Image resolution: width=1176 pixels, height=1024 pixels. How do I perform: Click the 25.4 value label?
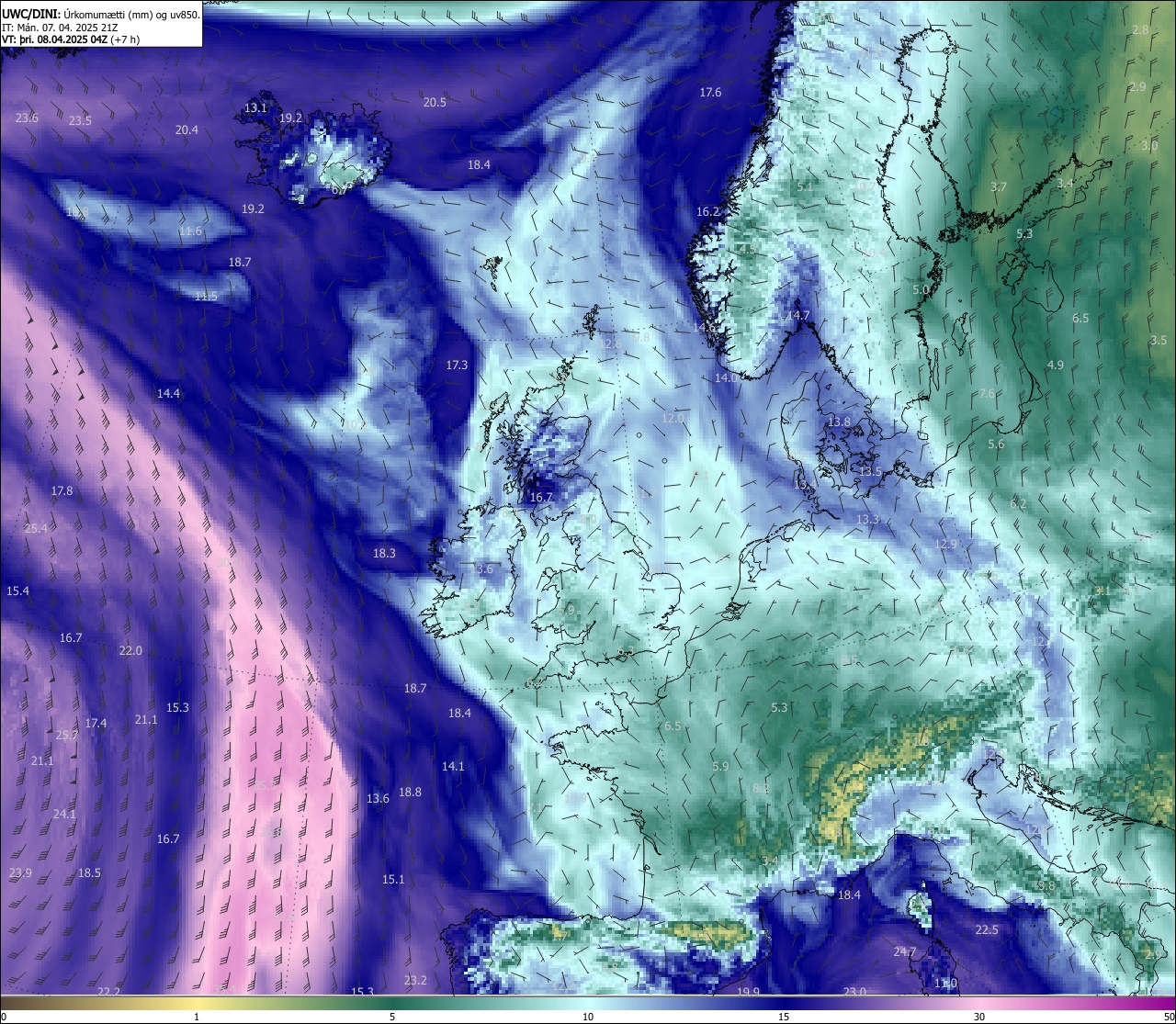36,529
